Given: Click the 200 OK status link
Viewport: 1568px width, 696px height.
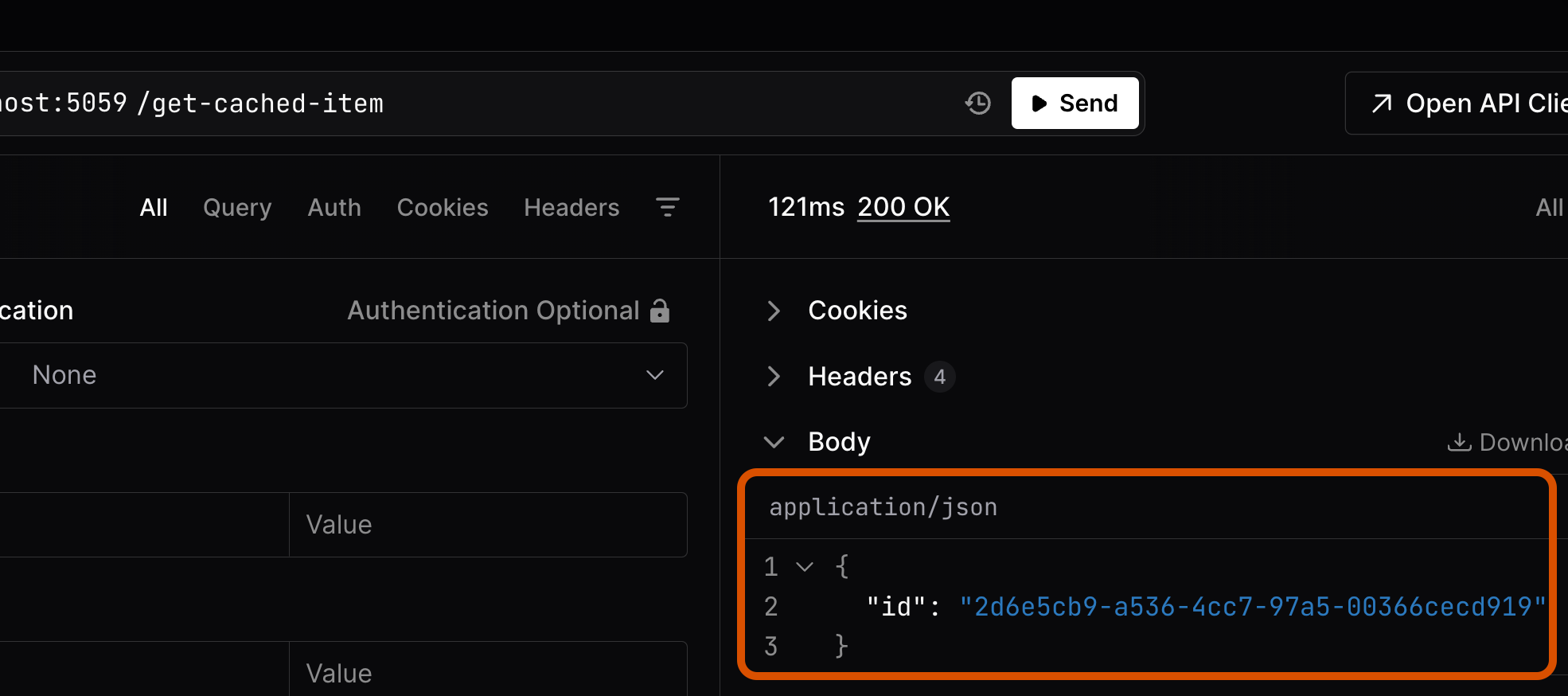Looking at the screenshot, I should (903, 207).
